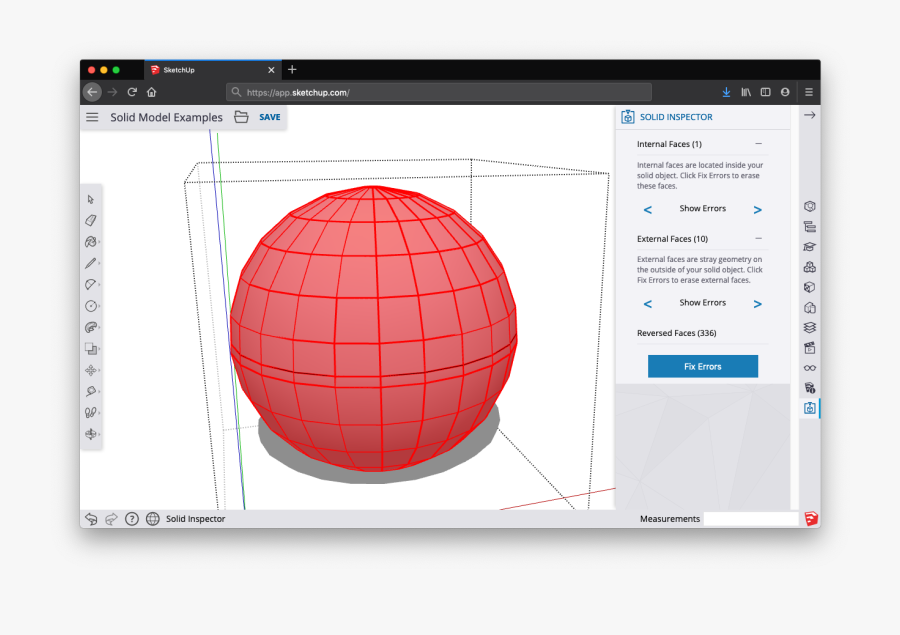Click the Fix Errors button
This screenshot has height=635, width=900.
click(702, 366)
